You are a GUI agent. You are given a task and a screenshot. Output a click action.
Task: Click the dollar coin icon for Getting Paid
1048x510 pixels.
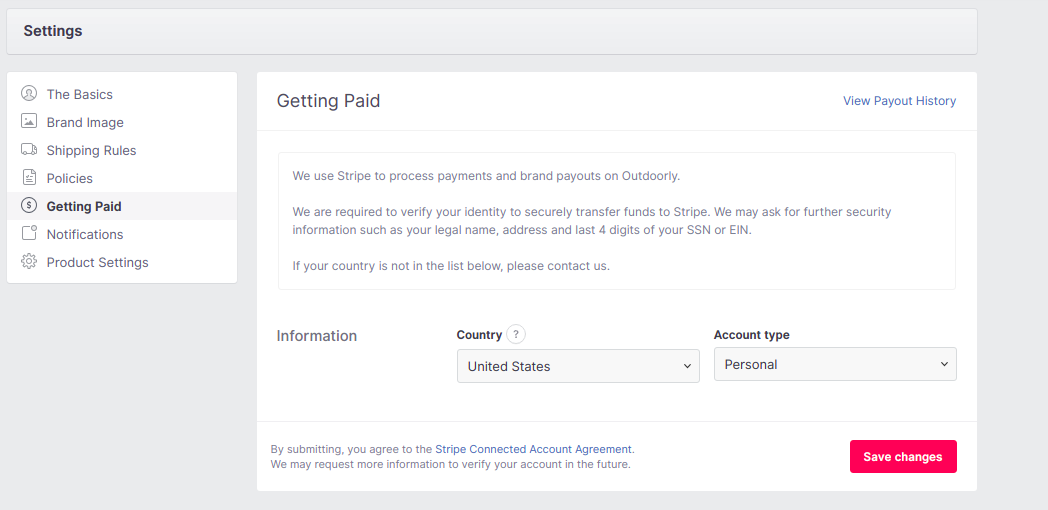pyautogui.click(x=29, y=206)
